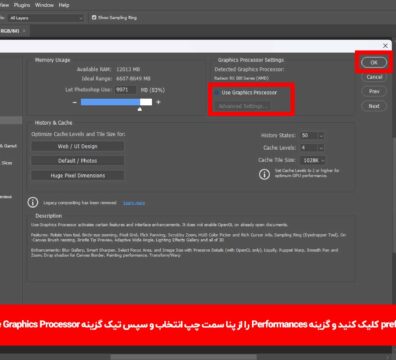Select Web / UI Design cache preset

point(78,146)
